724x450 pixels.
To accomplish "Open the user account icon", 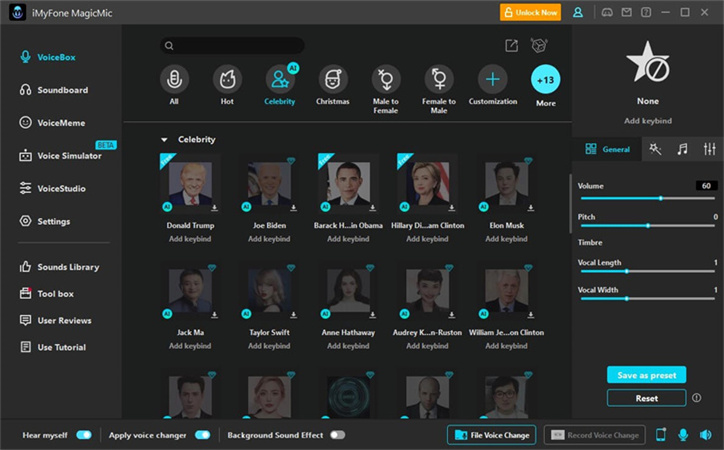I will click(x=578, y=12).
